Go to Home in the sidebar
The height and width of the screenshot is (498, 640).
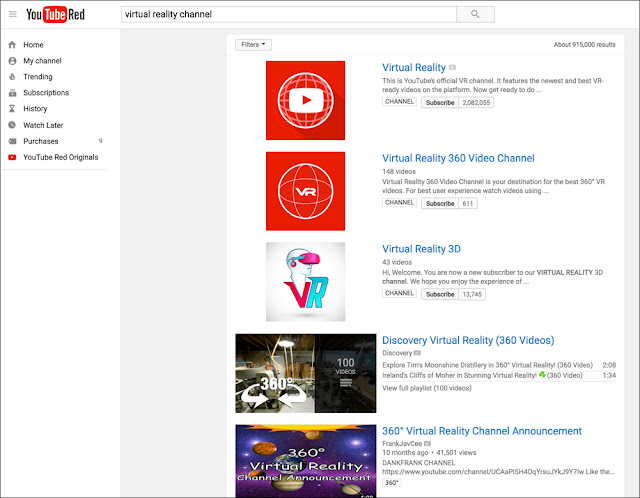click(33, 45)
